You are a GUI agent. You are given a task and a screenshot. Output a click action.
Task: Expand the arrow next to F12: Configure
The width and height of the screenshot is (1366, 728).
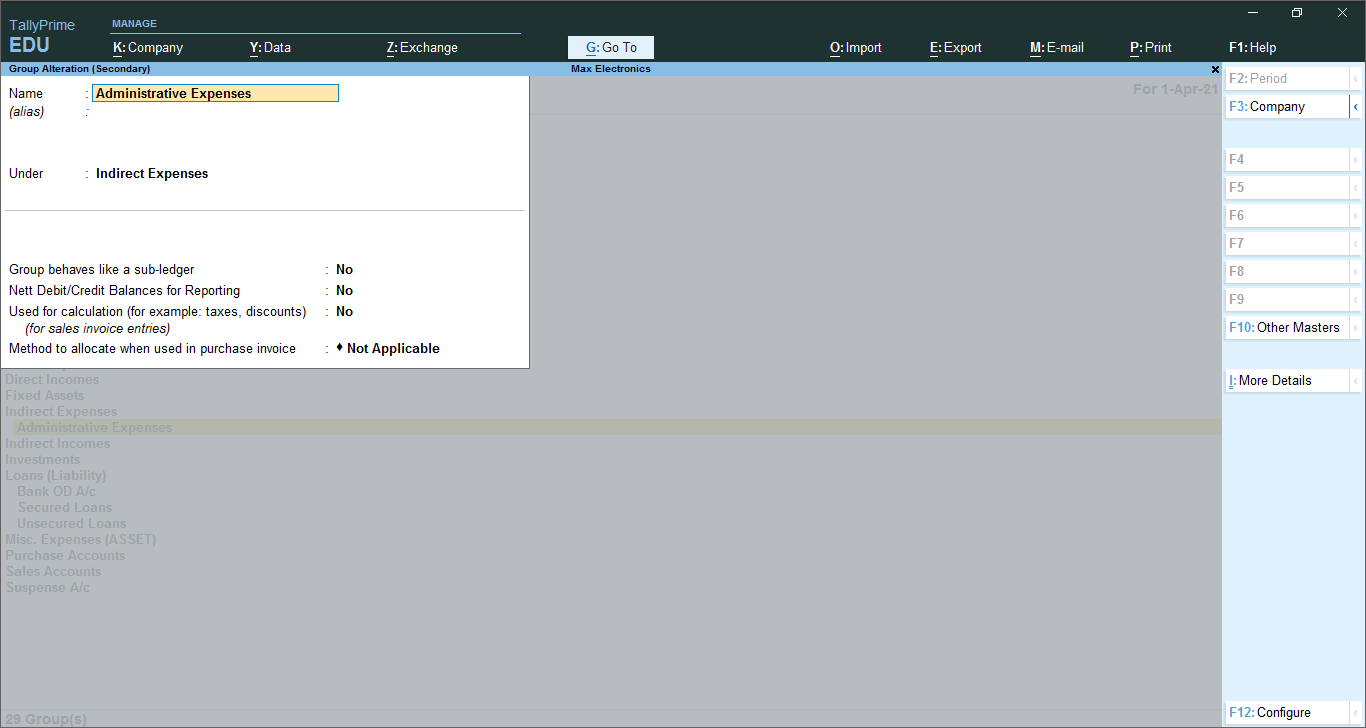click(x=1355, y=712)
